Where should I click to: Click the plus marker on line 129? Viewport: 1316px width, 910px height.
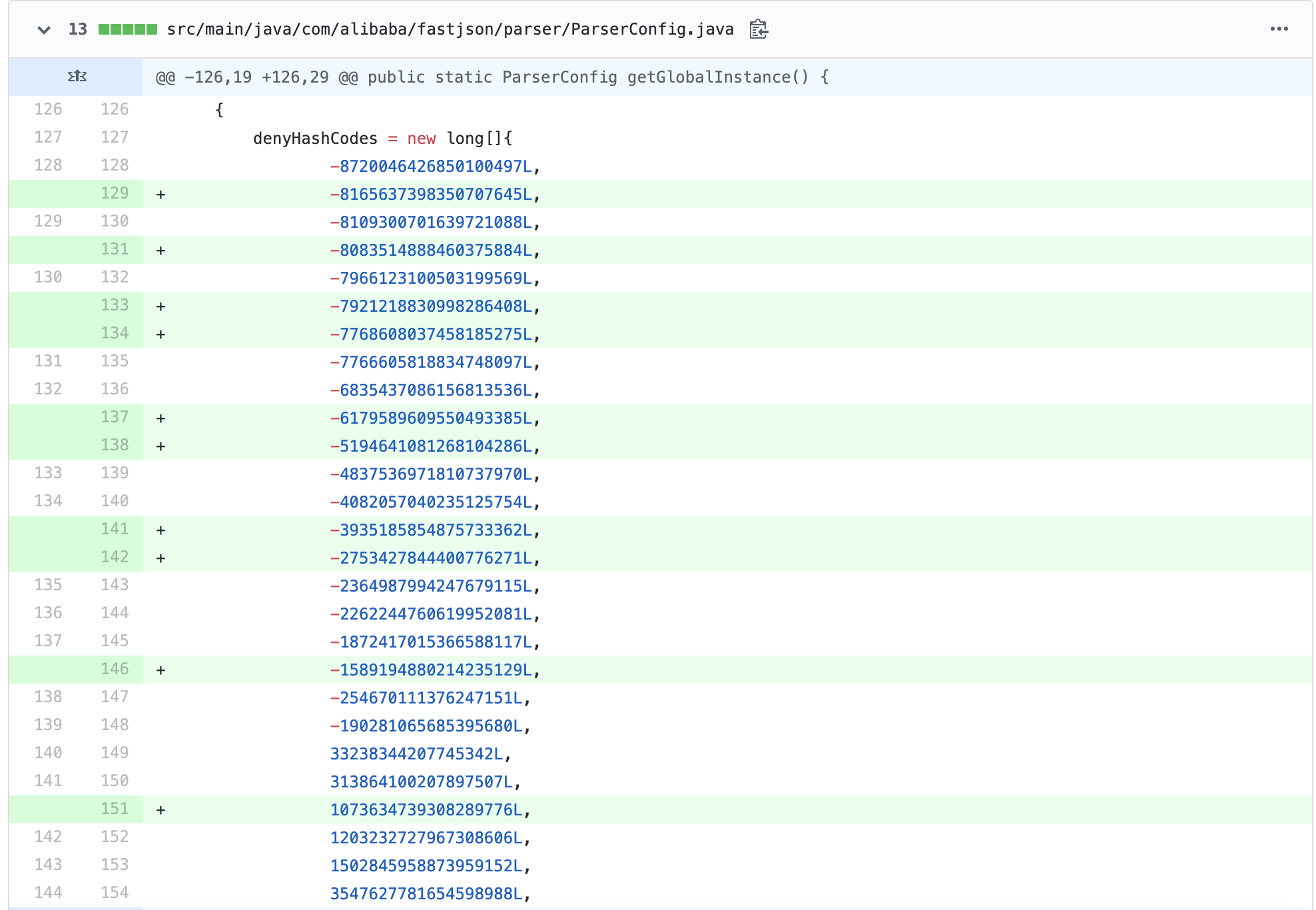(x=161, y=195)
